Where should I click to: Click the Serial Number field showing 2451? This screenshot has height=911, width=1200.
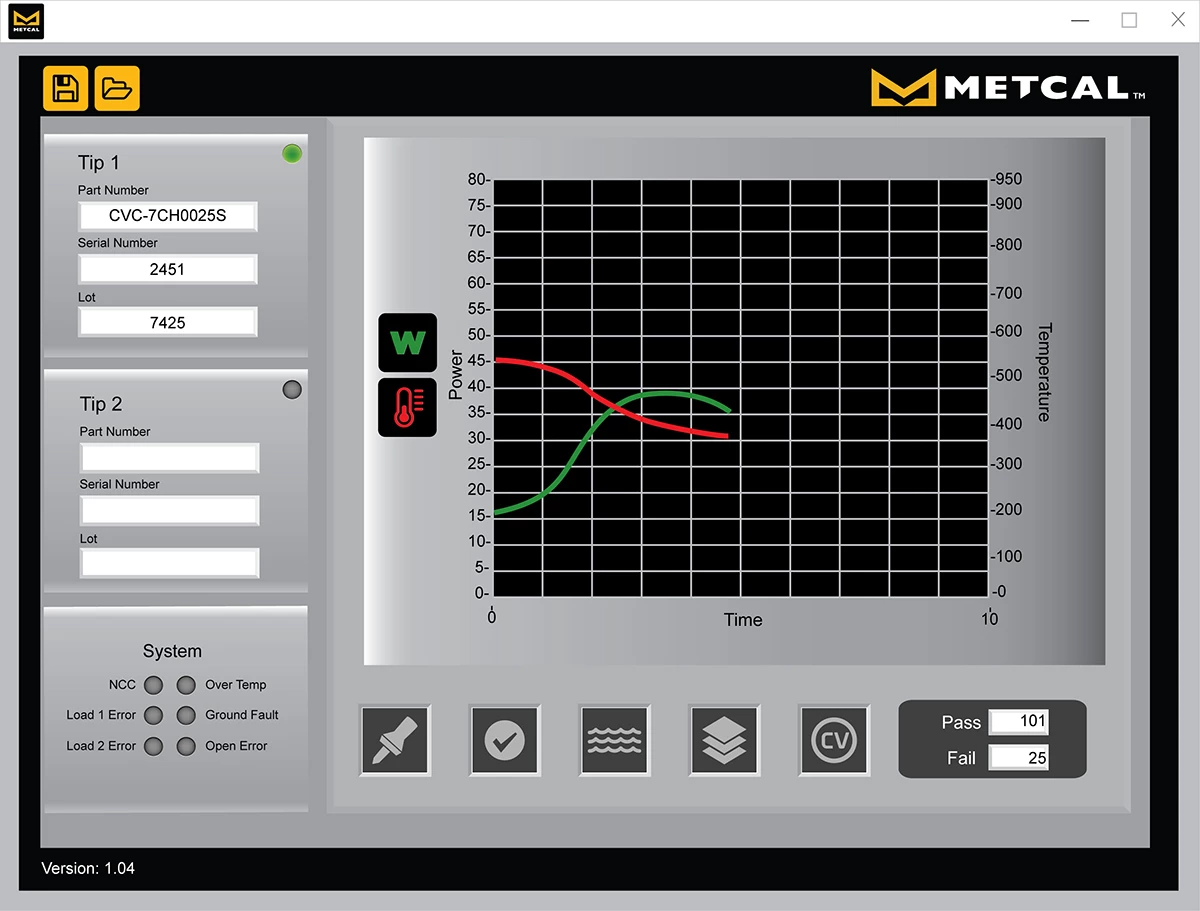point(167,268)
